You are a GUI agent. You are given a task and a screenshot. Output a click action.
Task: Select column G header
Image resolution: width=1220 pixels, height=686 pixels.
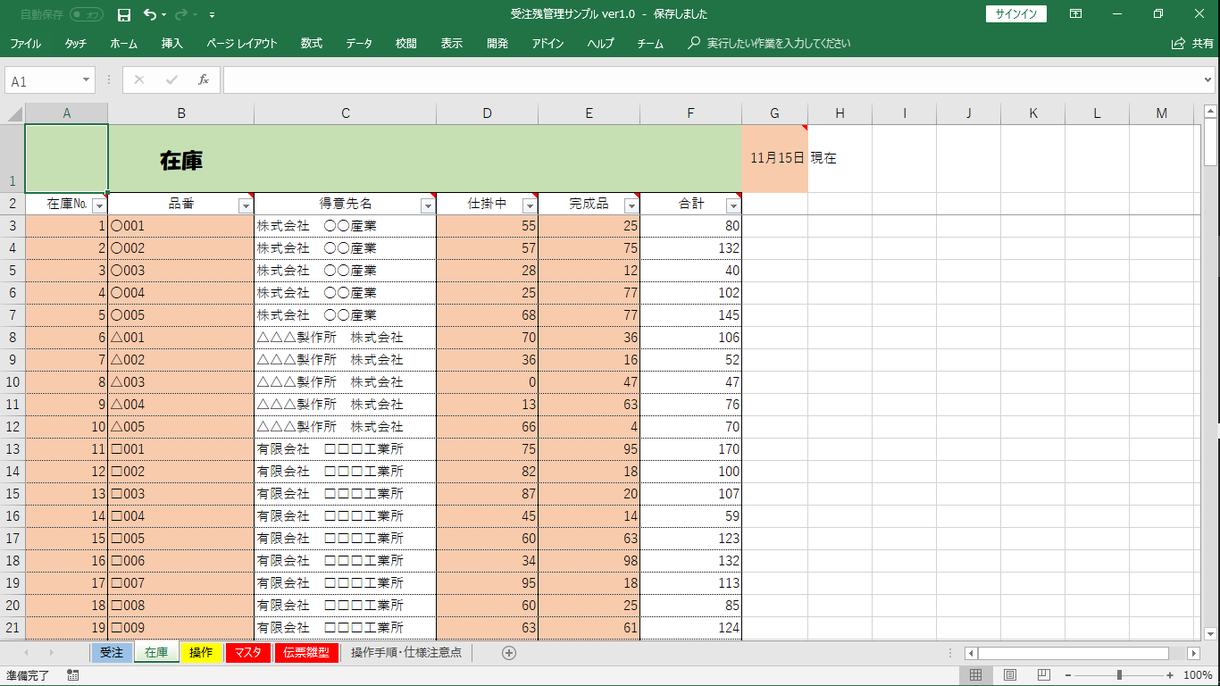point(775,113)
